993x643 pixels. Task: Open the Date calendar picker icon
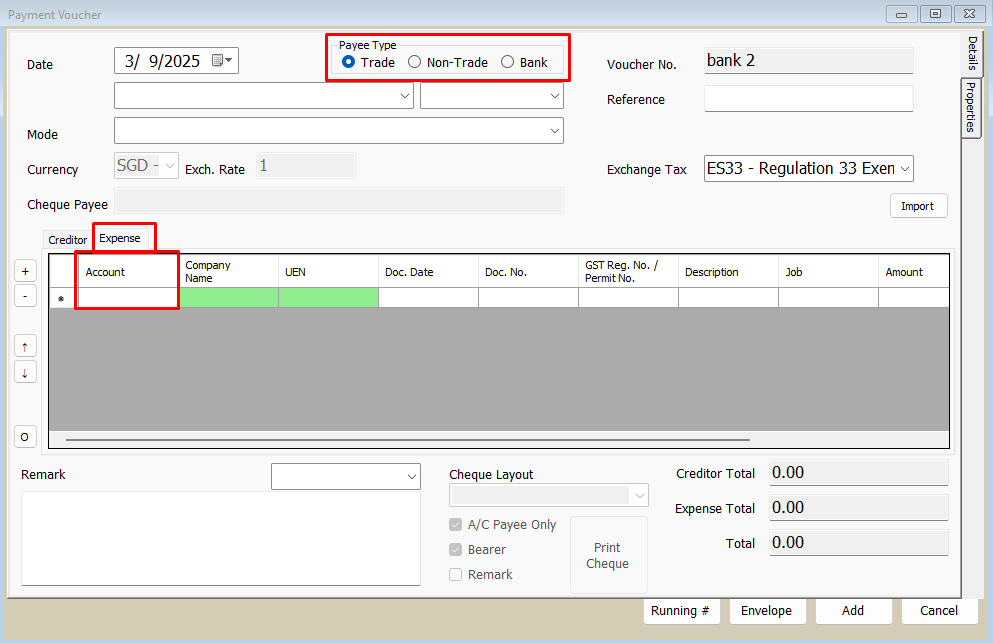[222, 61]
